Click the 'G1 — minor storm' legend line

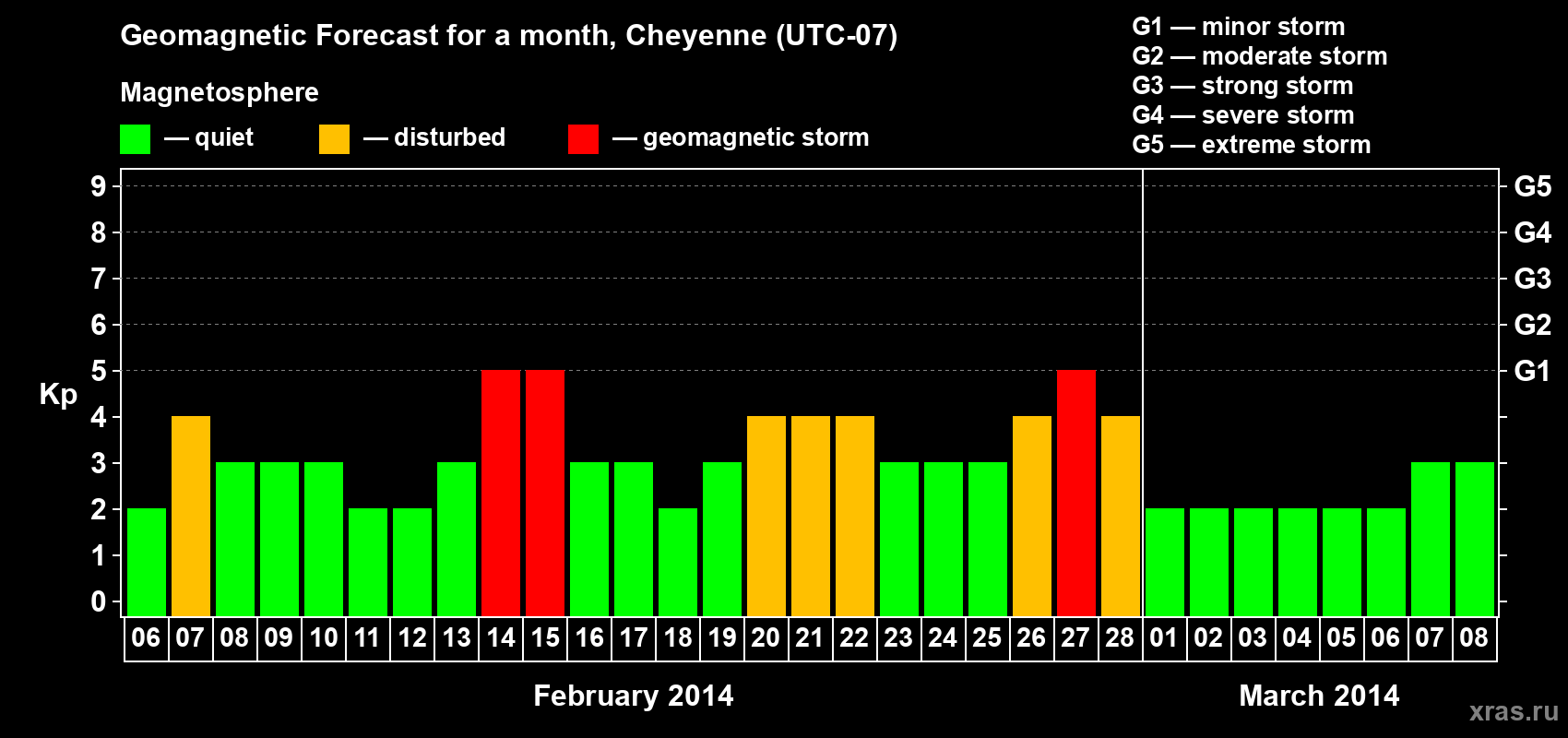pyautogui.click(x=1239, y=27)
